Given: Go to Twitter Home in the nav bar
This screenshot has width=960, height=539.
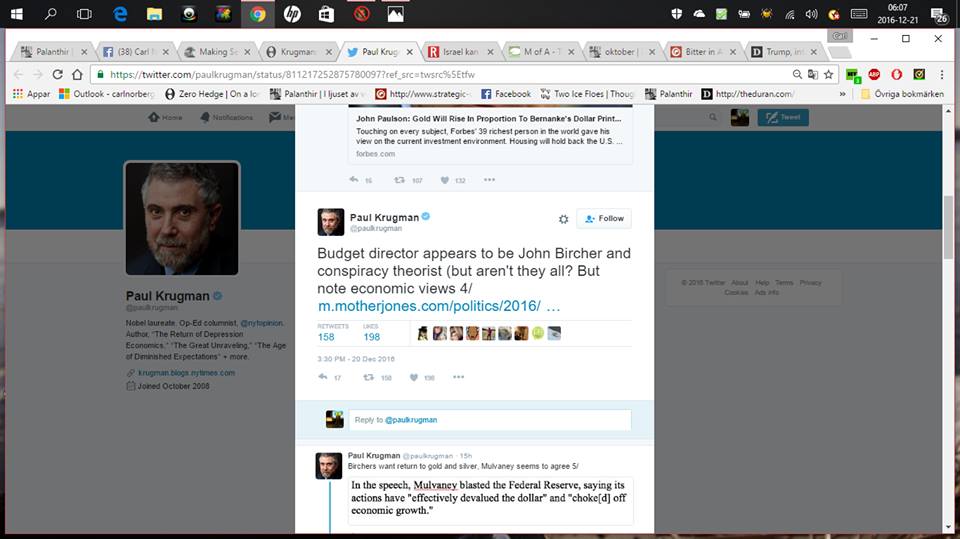Looking at the screenshot, I should (165, 117).
